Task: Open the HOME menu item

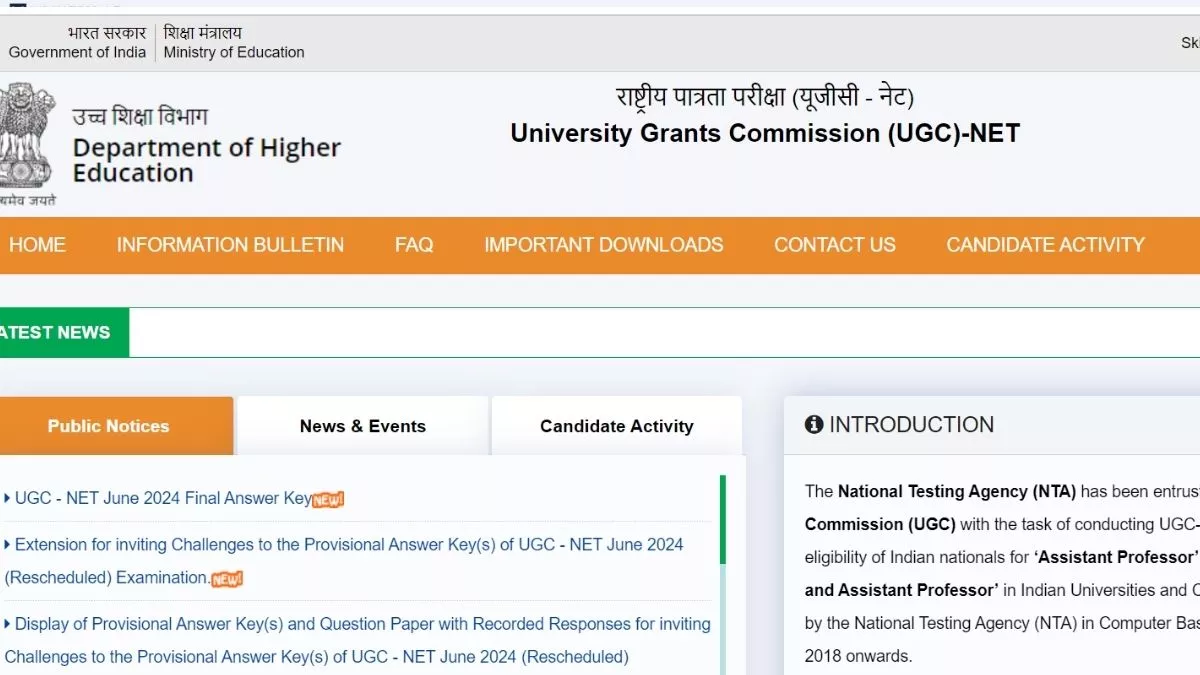Action: tap(37, 245)
